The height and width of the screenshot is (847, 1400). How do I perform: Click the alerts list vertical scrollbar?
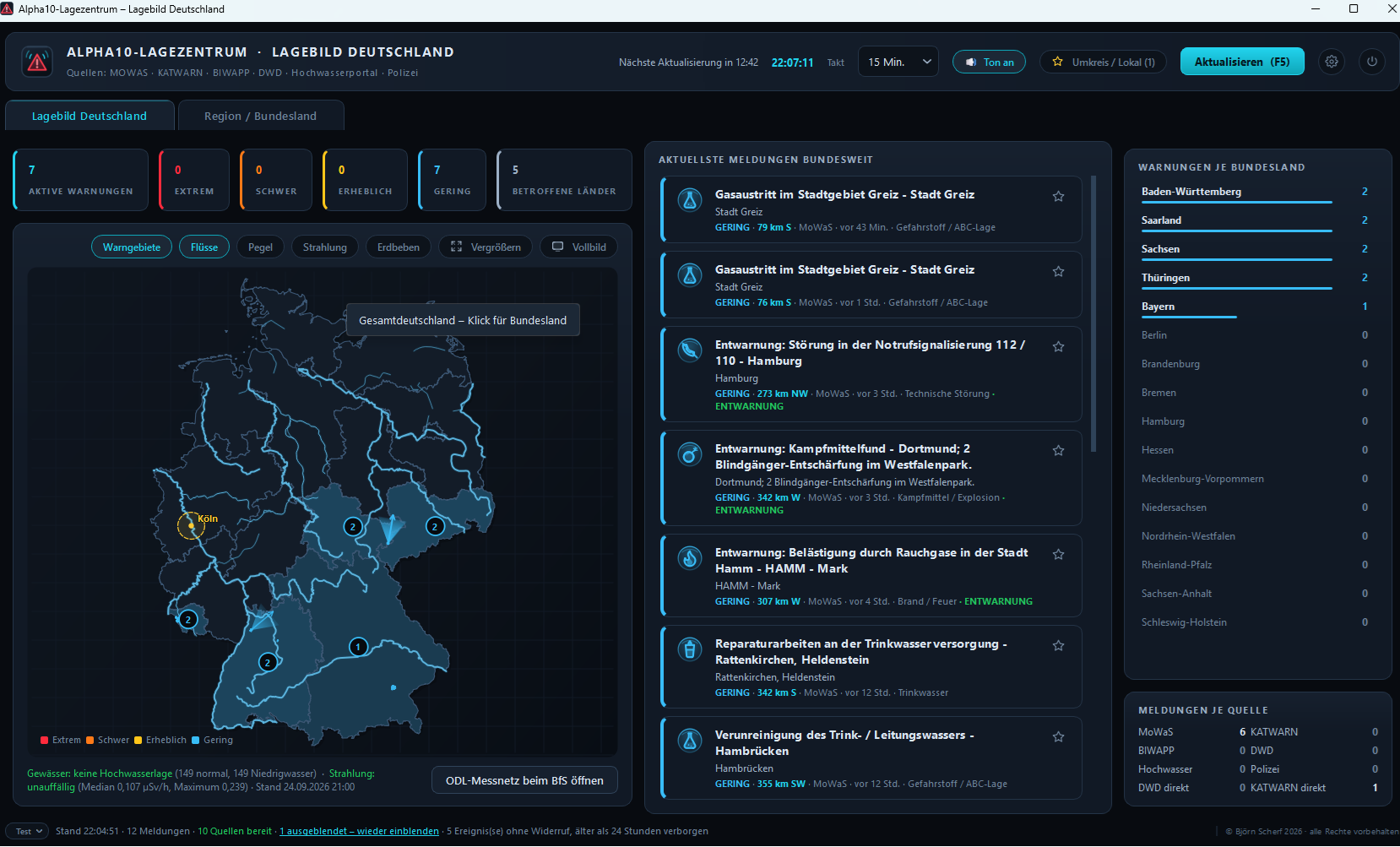coord(1093,314)
